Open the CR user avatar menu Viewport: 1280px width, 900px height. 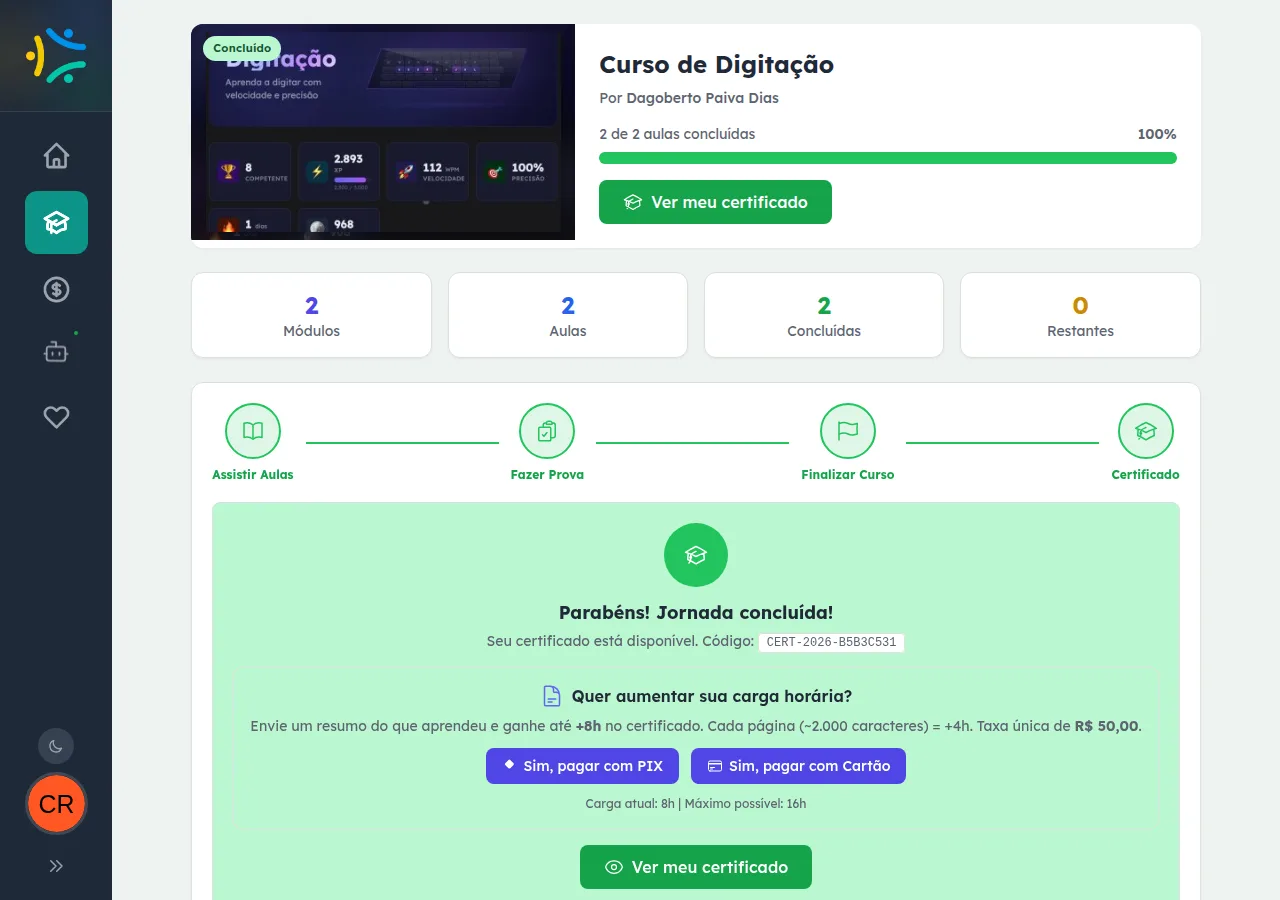coord(56,804)
